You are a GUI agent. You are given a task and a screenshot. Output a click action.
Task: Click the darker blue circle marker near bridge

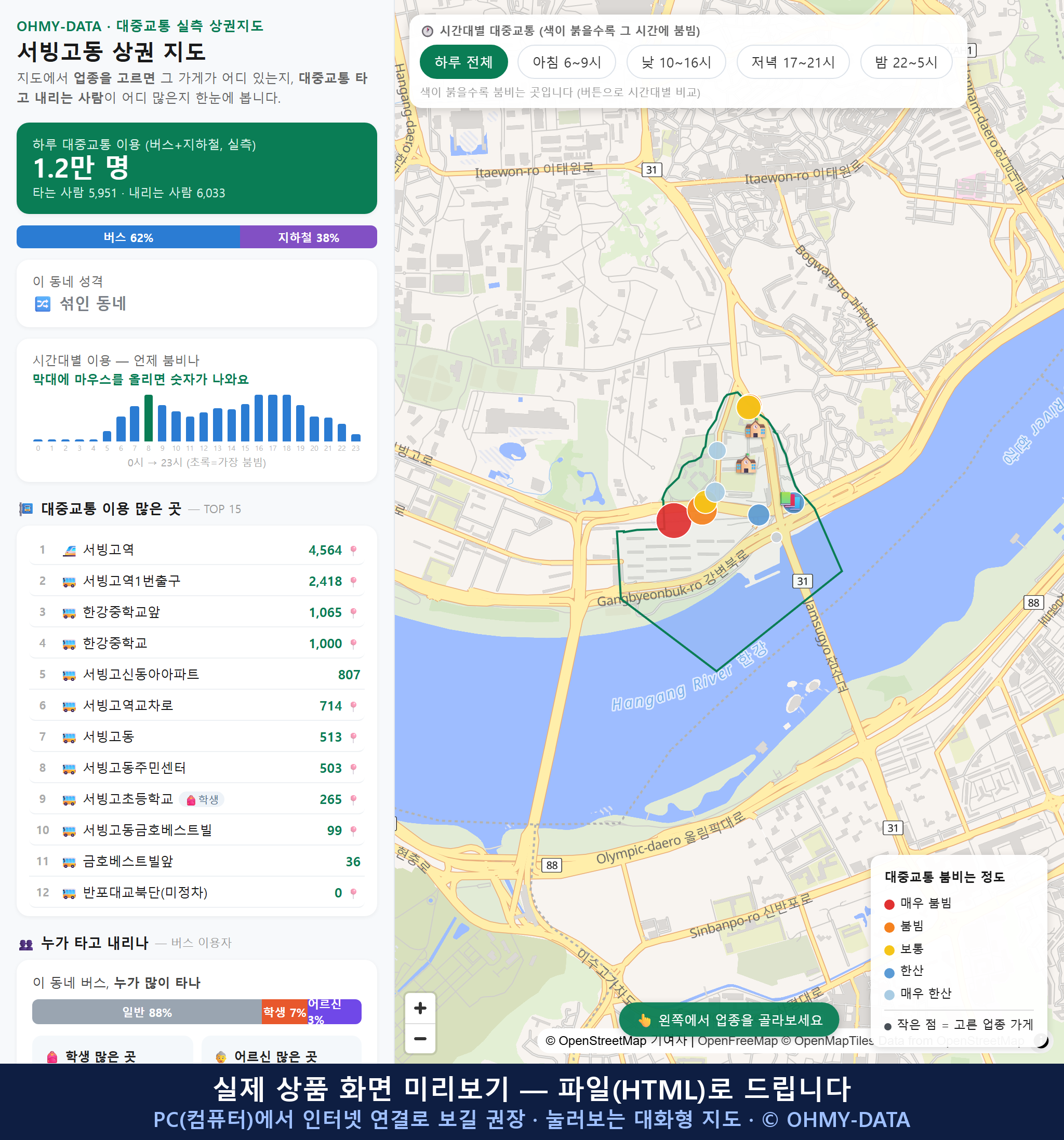759,515
